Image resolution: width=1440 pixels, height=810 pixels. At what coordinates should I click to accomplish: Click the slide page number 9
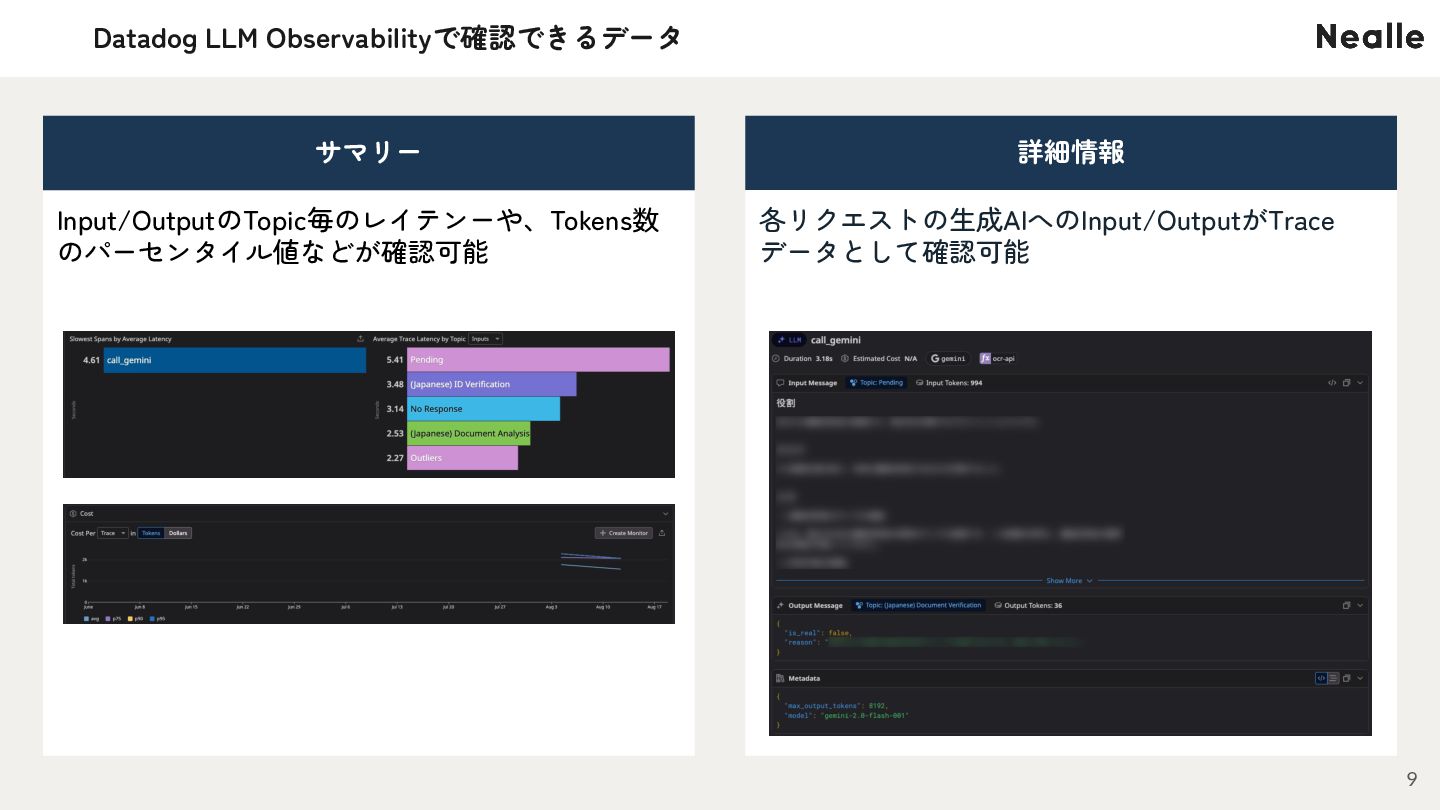tap(1412, 779)
